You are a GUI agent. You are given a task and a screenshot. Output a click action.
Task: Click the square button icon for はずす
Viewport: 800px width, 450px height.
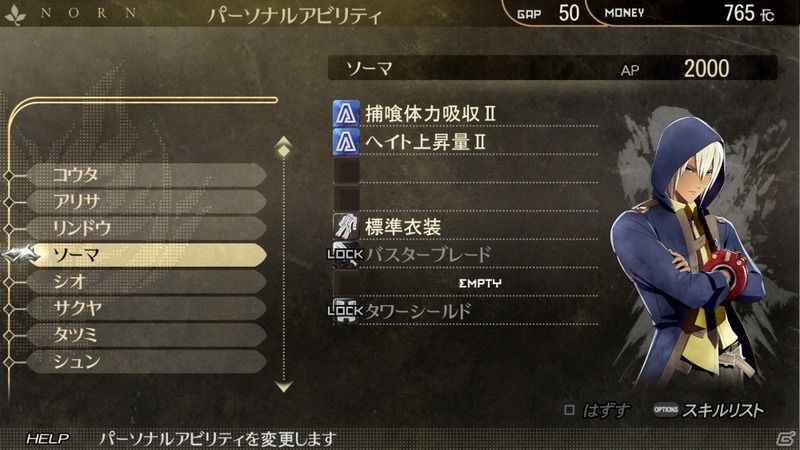[569, 410]
